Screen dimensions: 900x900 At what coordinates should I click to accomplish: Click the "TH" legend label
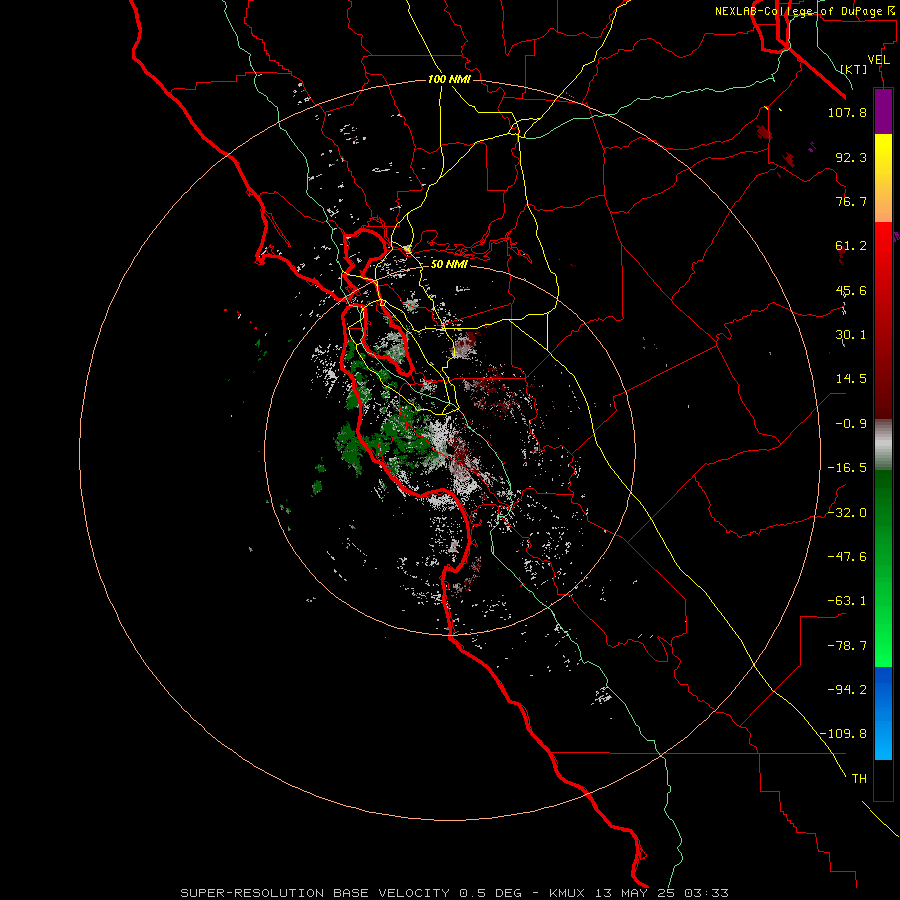[859, 779]
